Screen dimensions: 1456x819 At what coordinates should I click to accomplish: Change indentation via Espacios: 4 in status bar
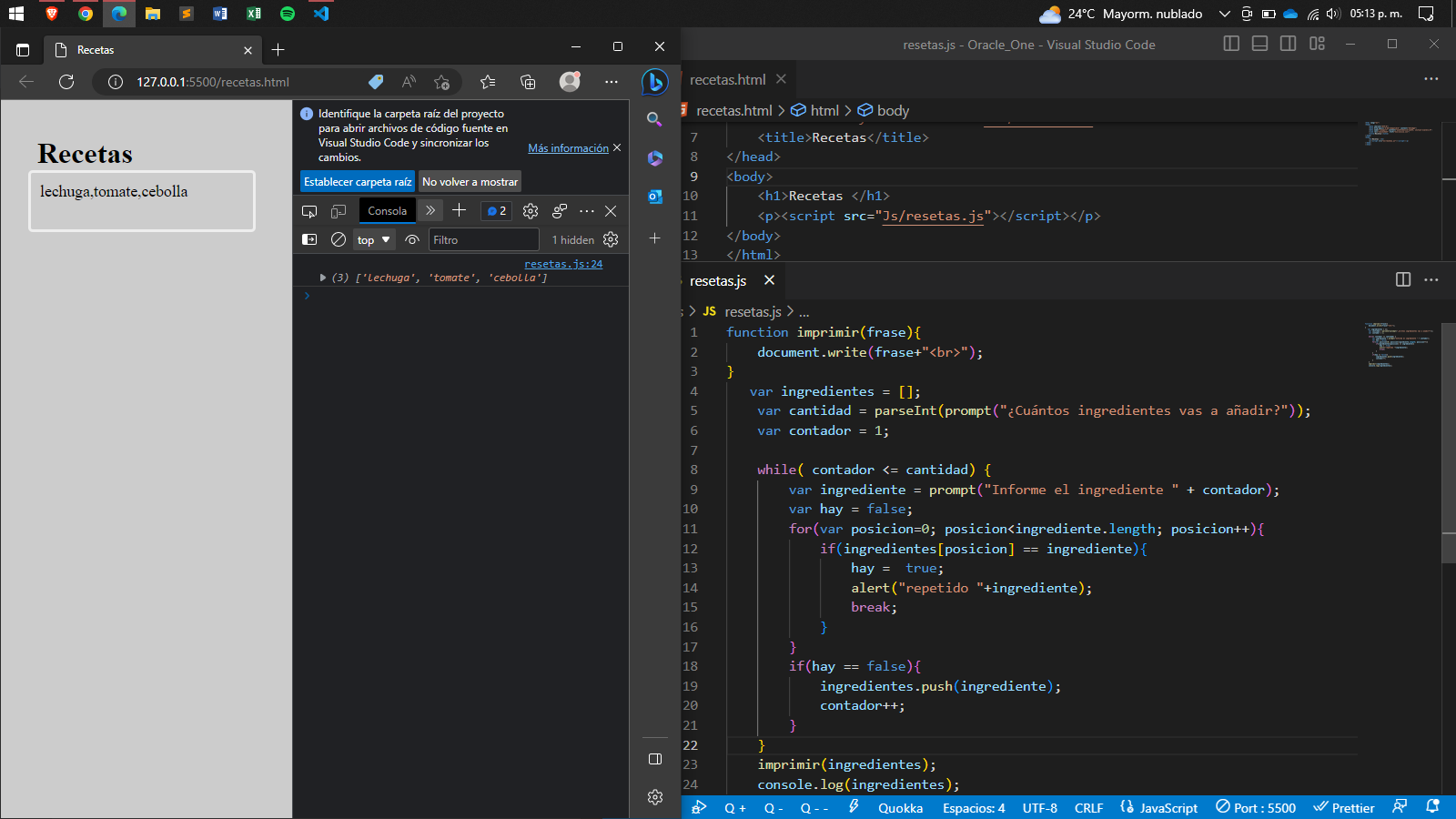[x=974, y=808]
